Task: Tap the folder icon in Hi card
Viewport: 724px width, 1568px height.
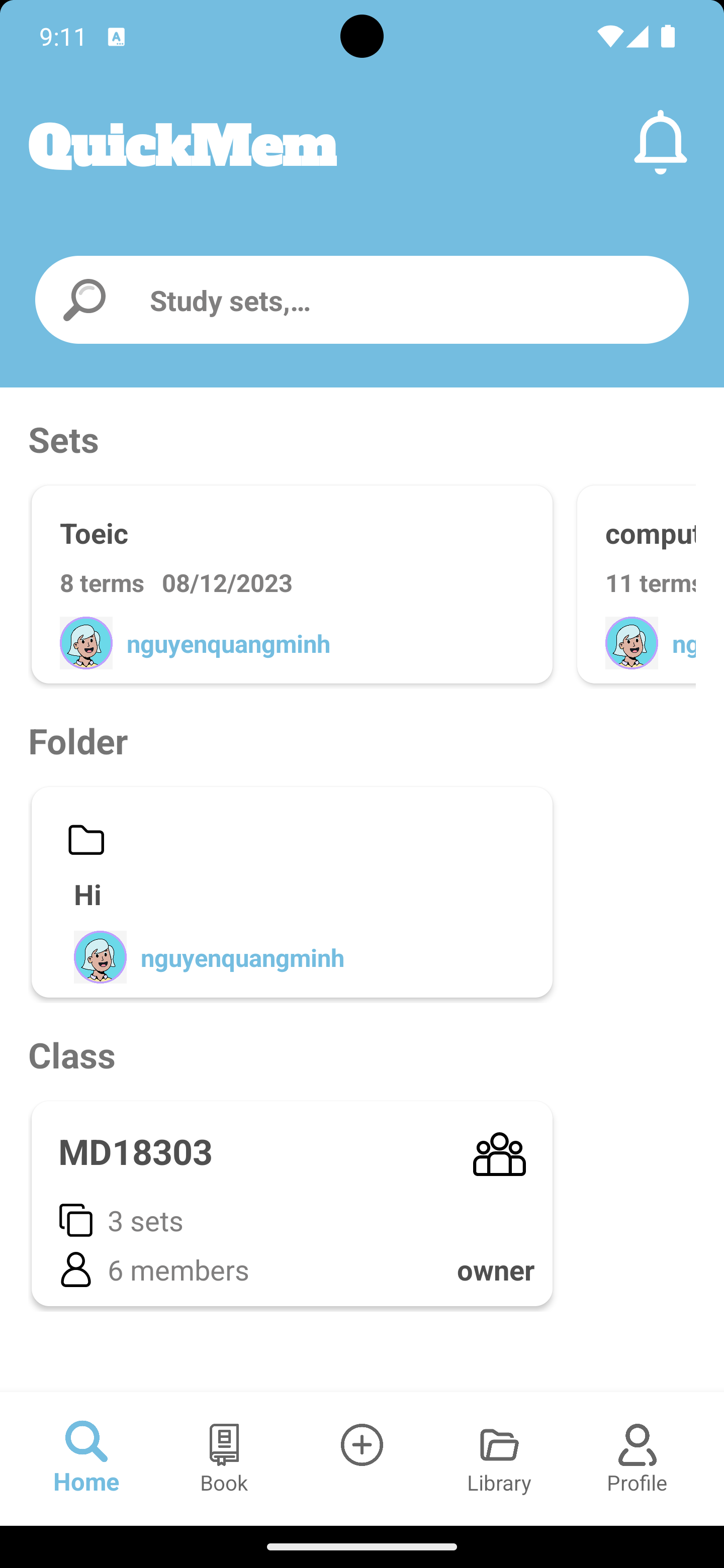Action: pyautogui.click(x=86, y=840)
